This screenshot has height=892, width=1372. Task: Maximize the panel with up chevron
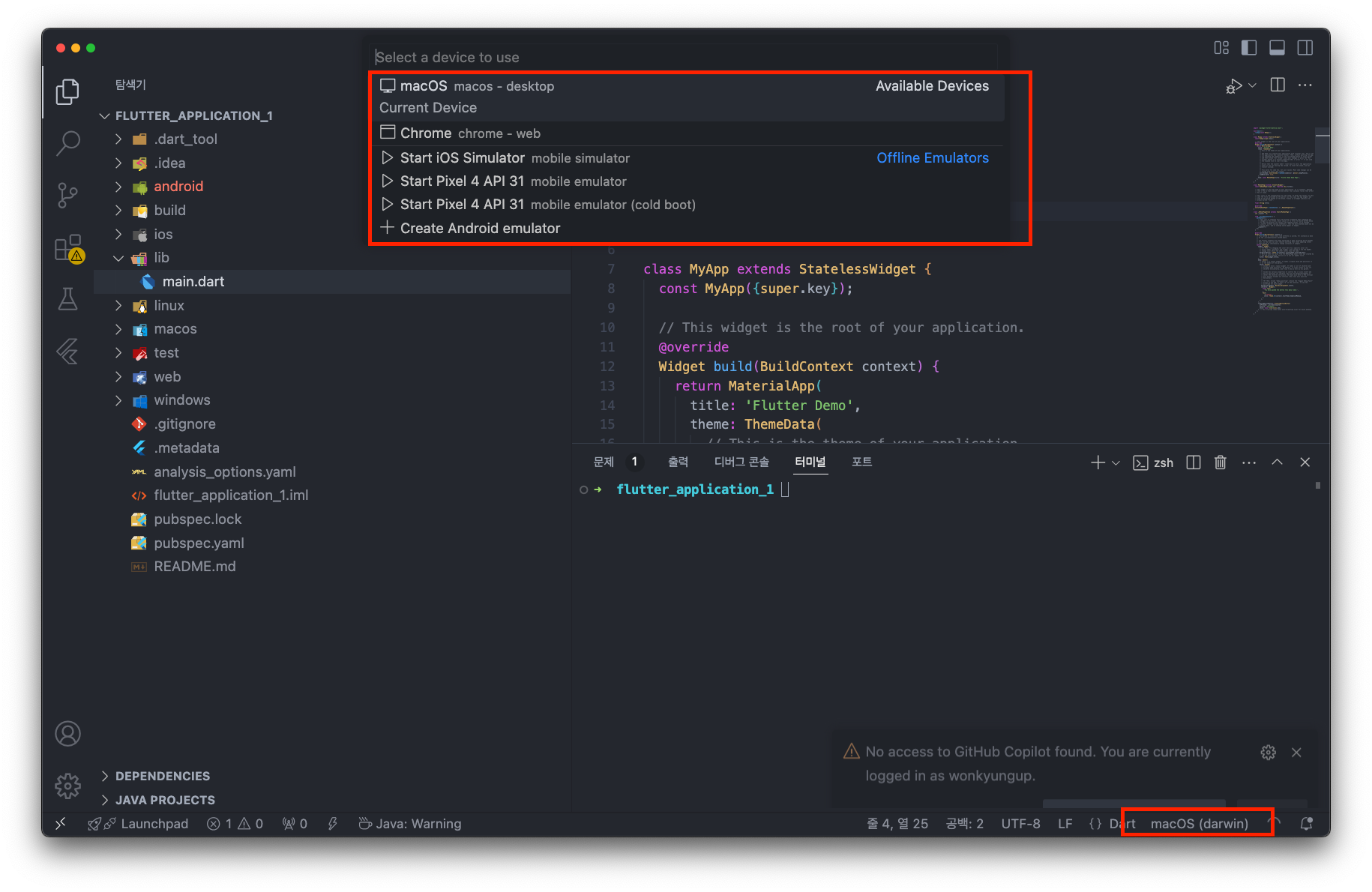[1277, 462]
